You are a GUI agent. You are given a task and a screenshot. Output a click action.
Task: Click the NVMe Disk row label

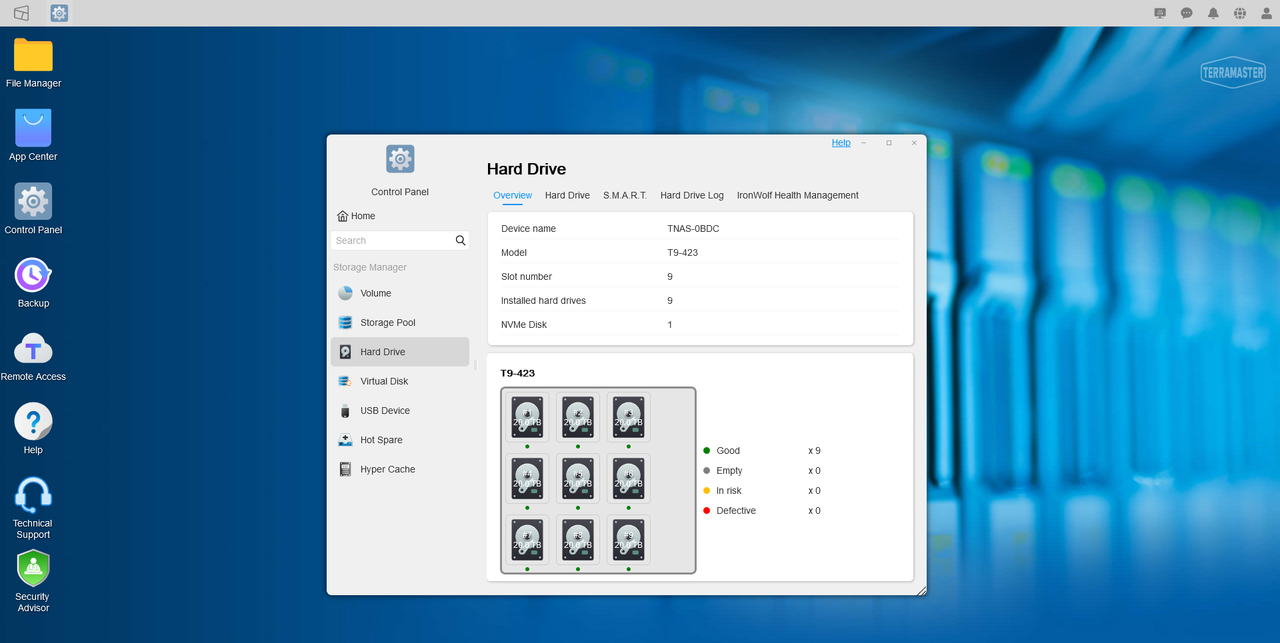click(524, 325)
